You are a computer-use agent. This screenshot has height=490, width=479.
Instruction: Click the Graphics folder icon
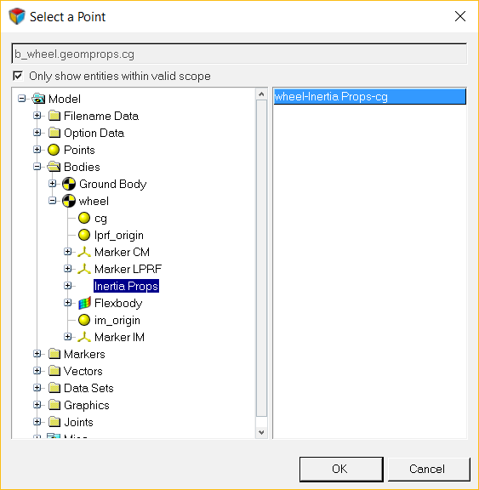(x=54, y=405)
